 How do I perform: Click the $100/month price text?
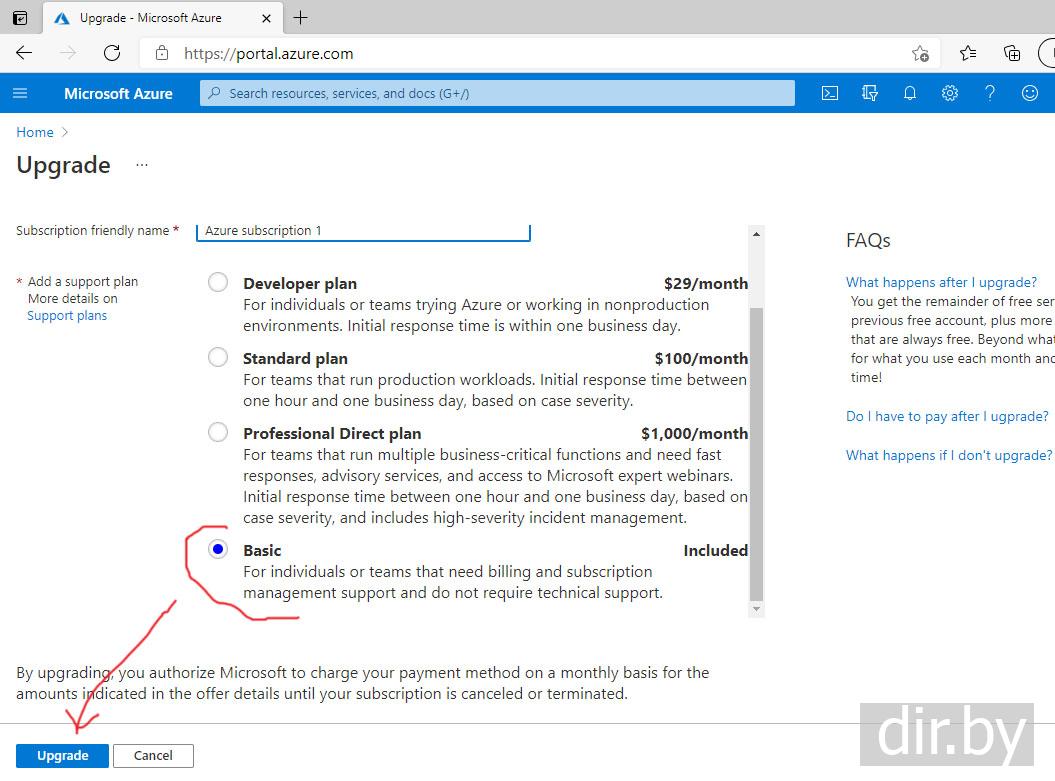[x=701, y=359]
